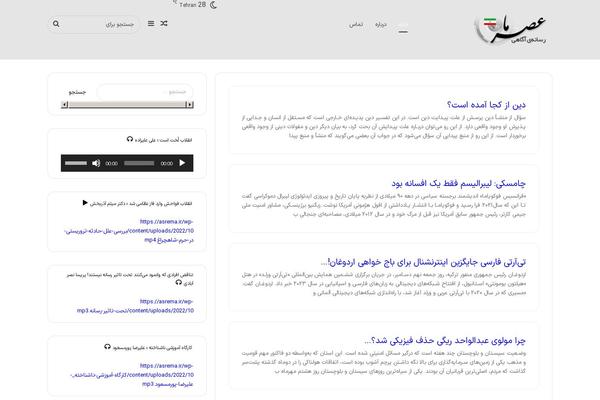
Task: Click the play triangle icon by video title
Action: tap(85, 202)
